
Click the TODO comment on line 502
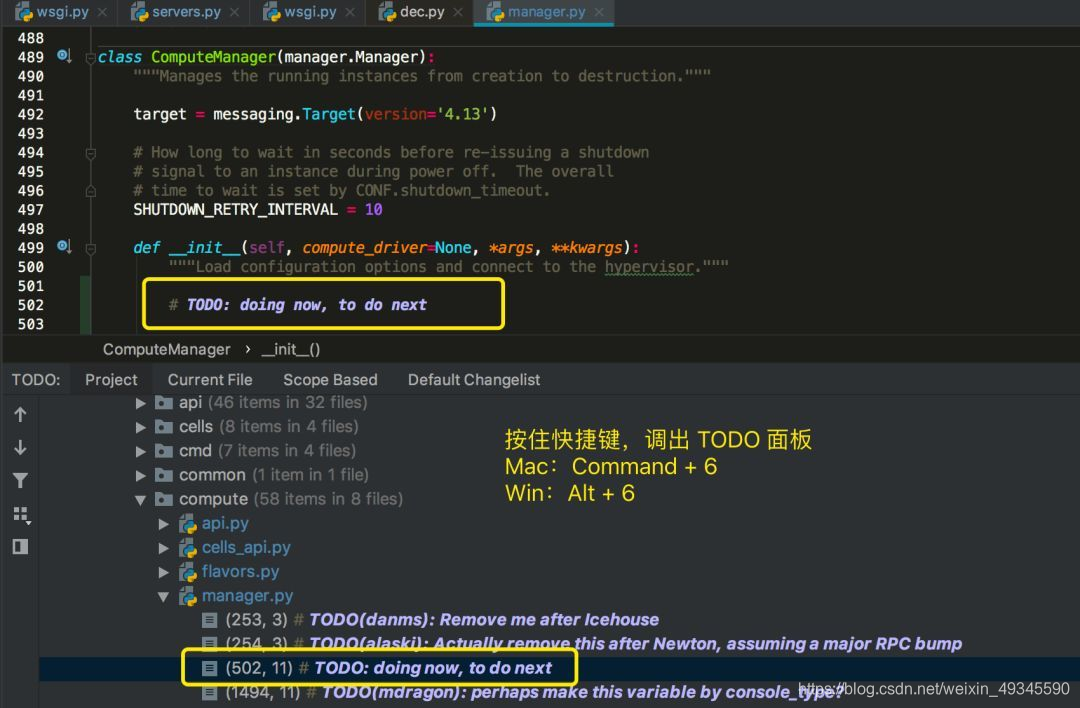pyautogui.click(x=298, y=304)
